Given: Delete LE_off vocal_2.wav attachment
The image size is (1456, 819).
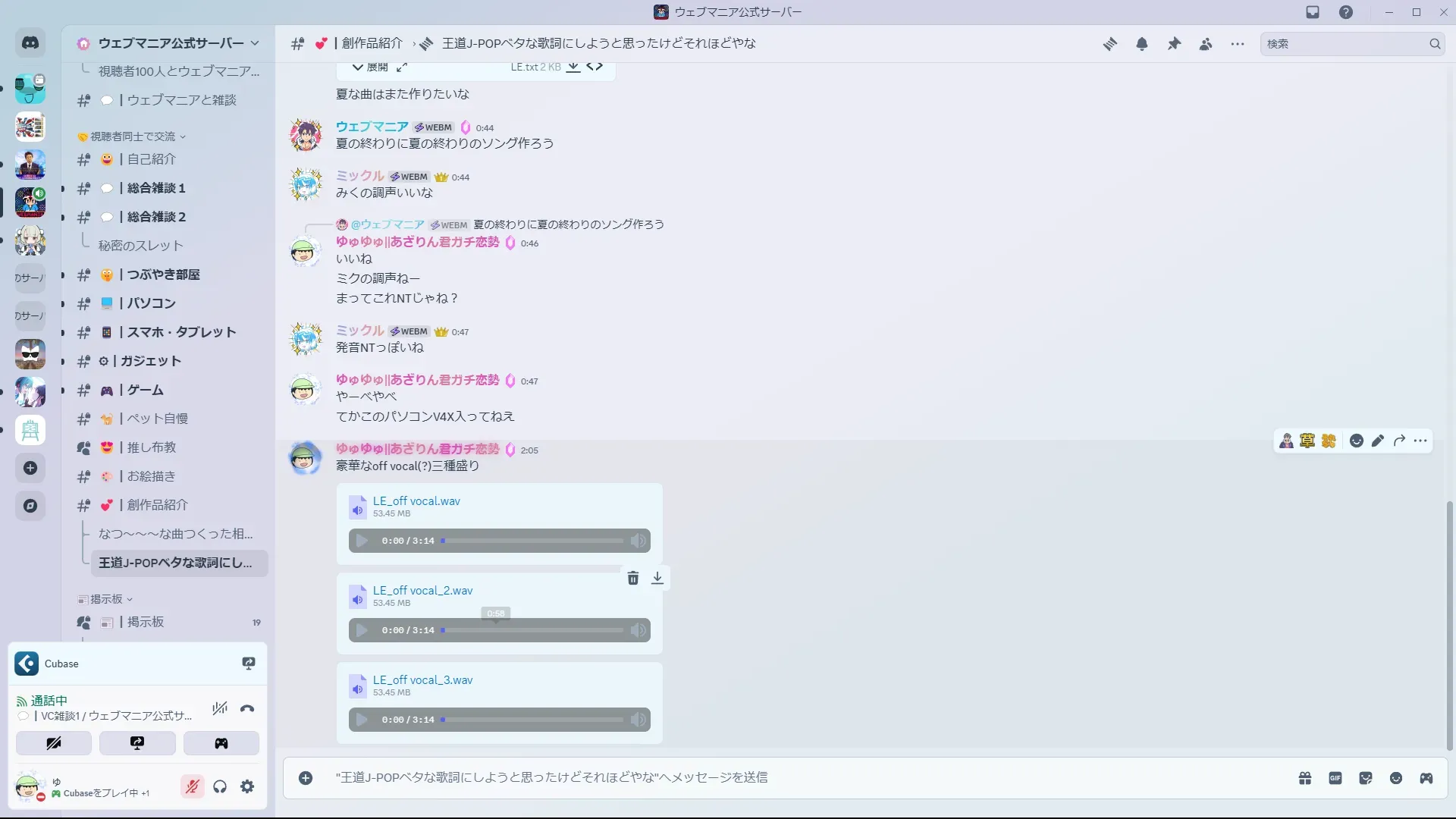Looking at the screenshot, I should click(633, 579).
